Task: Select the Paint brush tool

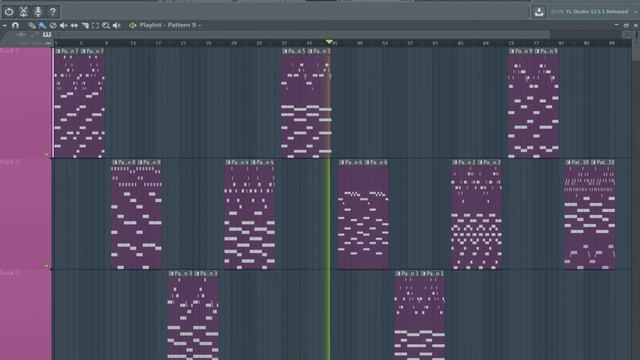Action: point(42,25)
